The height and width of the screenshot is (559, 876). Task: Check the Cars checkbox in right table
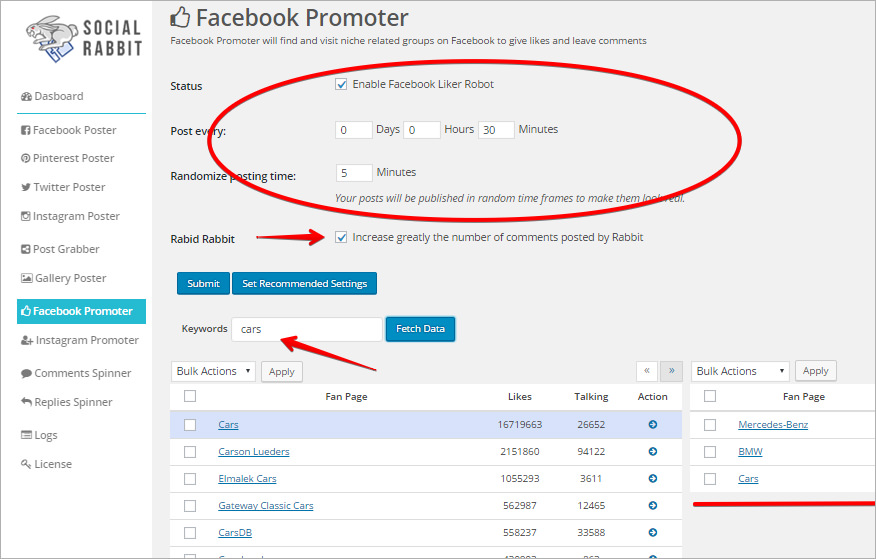pyautogui.click(x=710, y=479)
